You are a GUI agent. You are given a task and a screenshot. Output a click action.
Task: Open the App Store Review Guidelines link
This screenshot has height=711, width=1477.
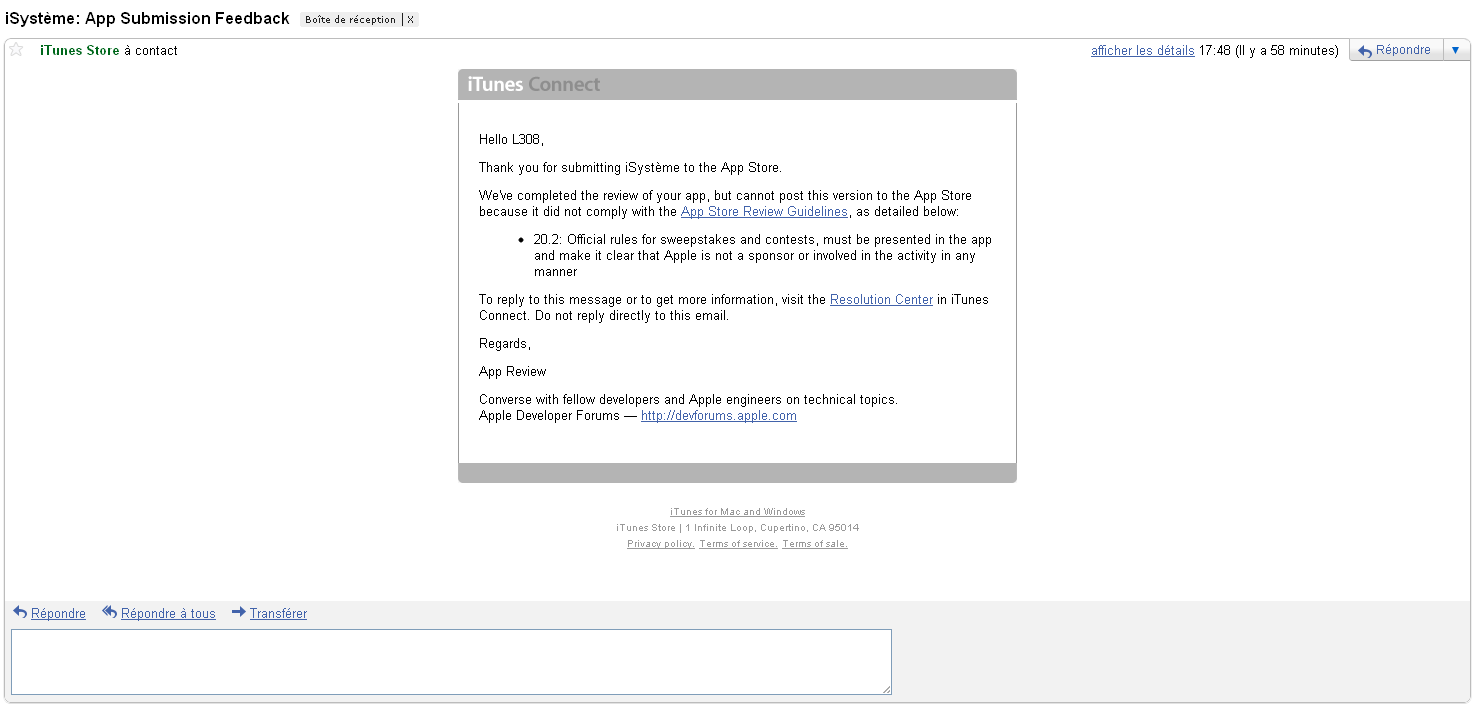pos(764,212)
